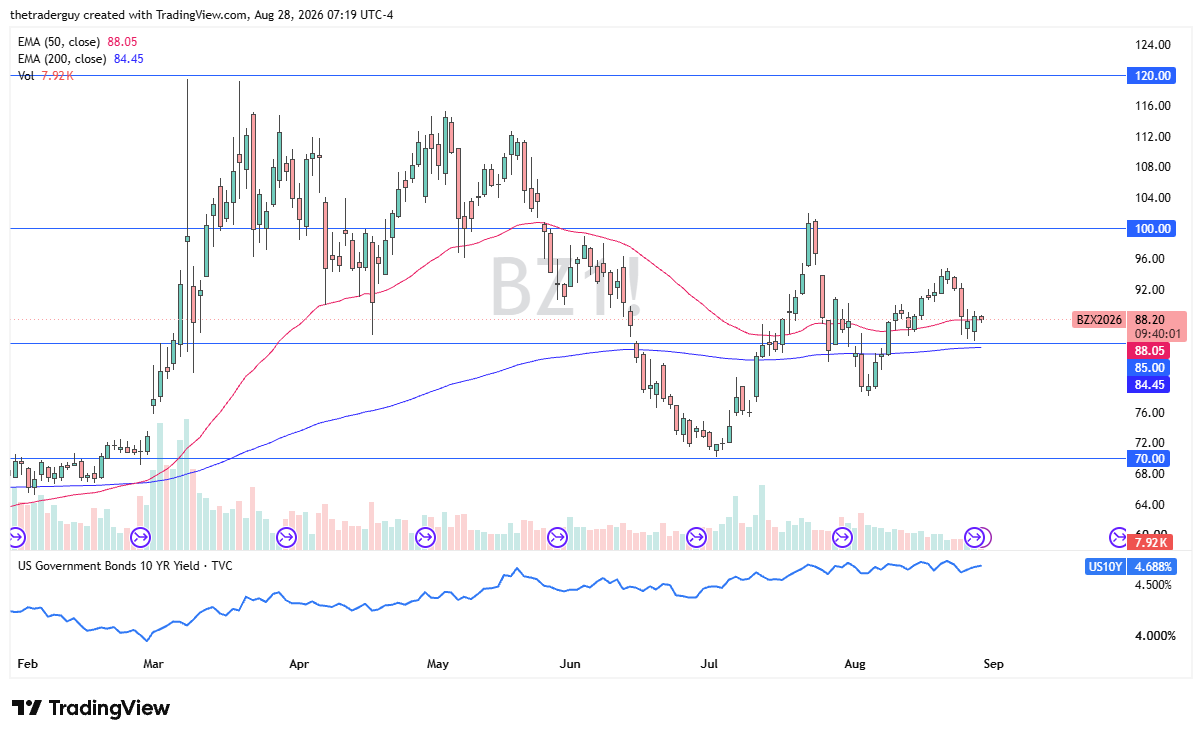This screenshot has height=738, width=1202.
Task: Click the Mar time axis label
Action: [154, 664]
